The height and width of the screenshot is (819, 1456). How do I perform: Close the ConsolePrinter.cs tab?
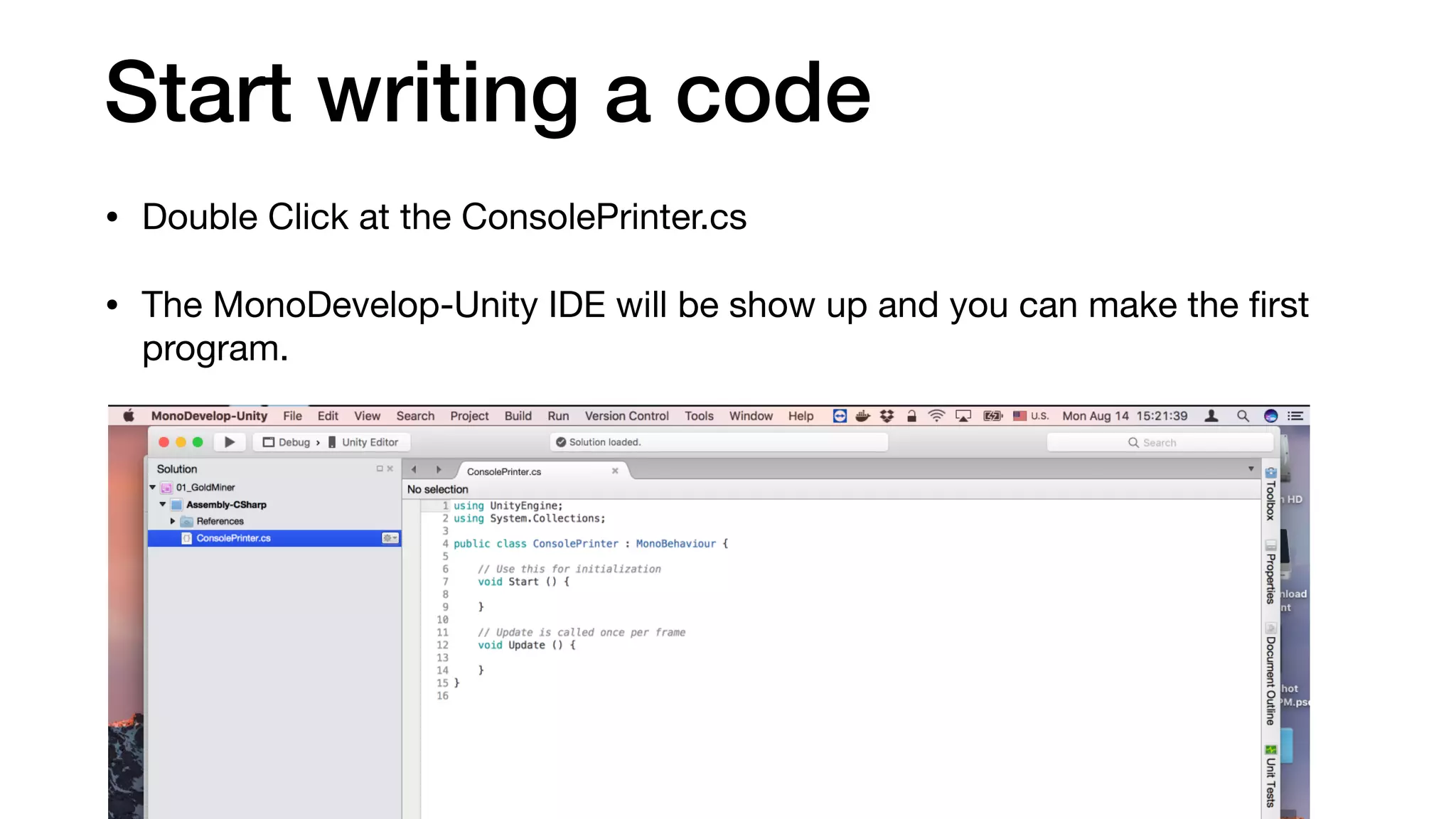pos(615,471)
